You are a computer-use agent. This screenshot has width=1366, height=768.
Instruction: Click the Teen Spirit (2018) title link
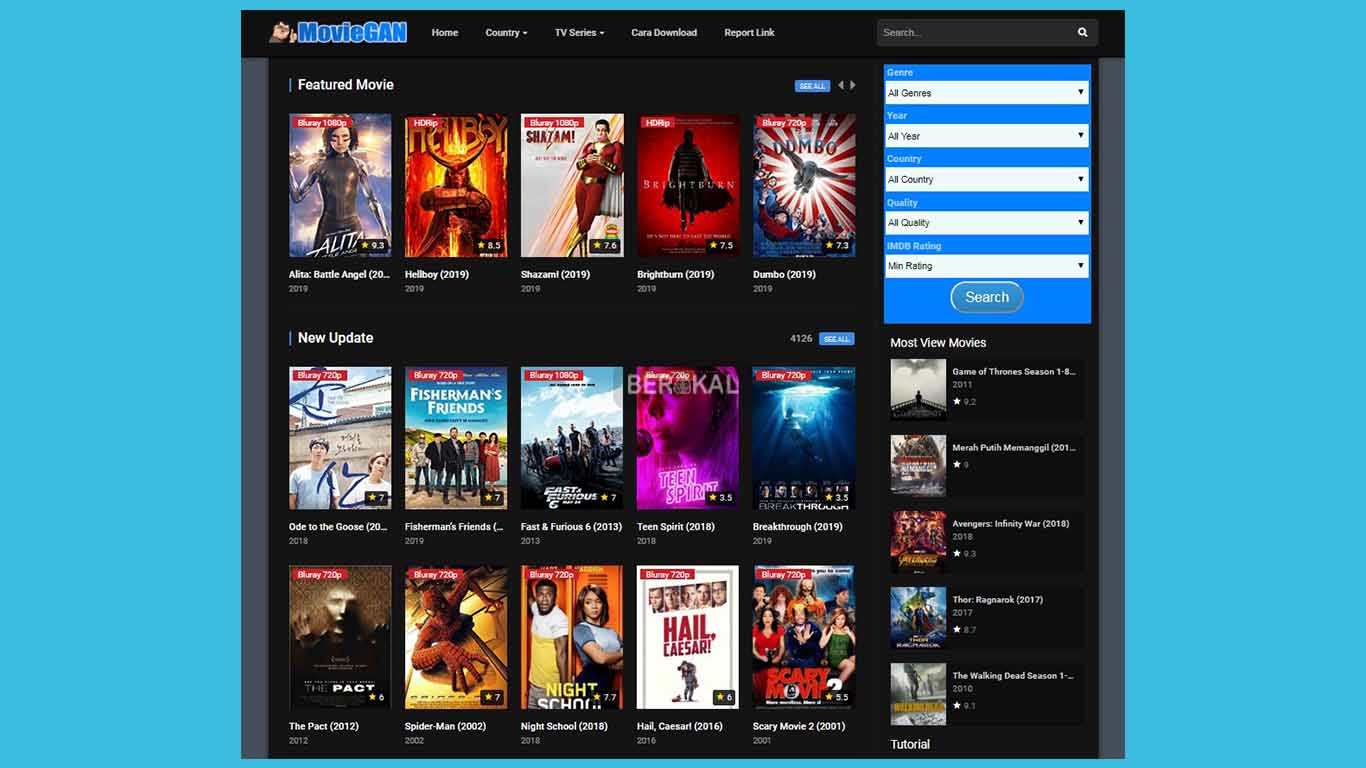tap(676, 527)
